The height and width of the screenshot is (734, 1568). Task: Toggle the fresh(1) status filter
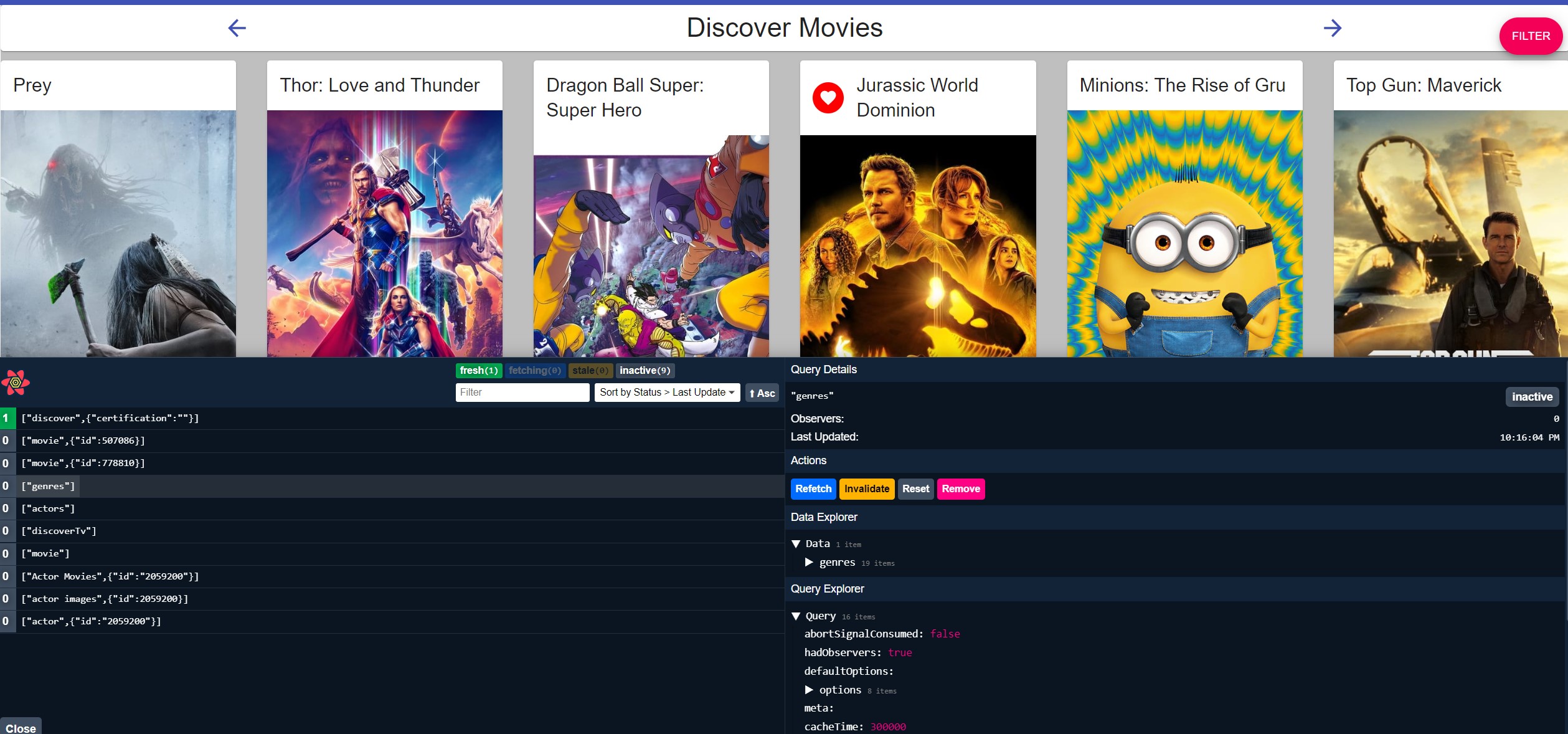(478, 370)
